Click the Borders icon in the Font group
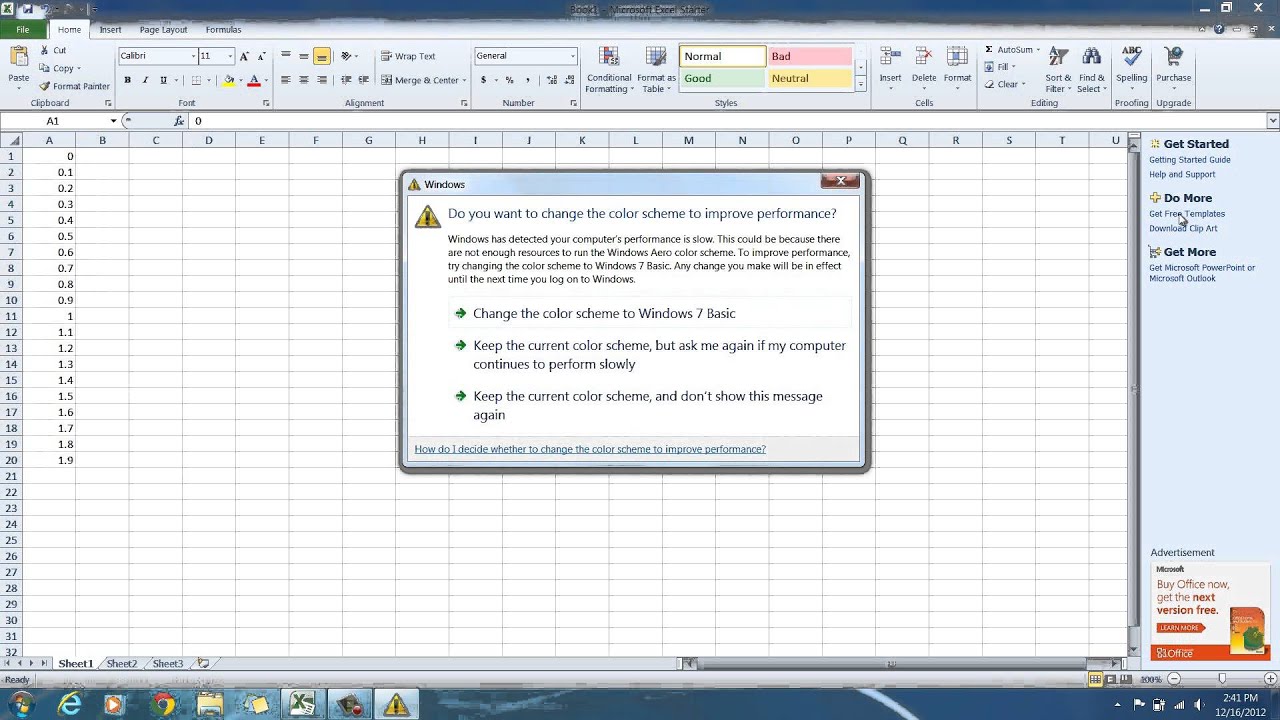The image size is (1280, 720). click(196, 80)
